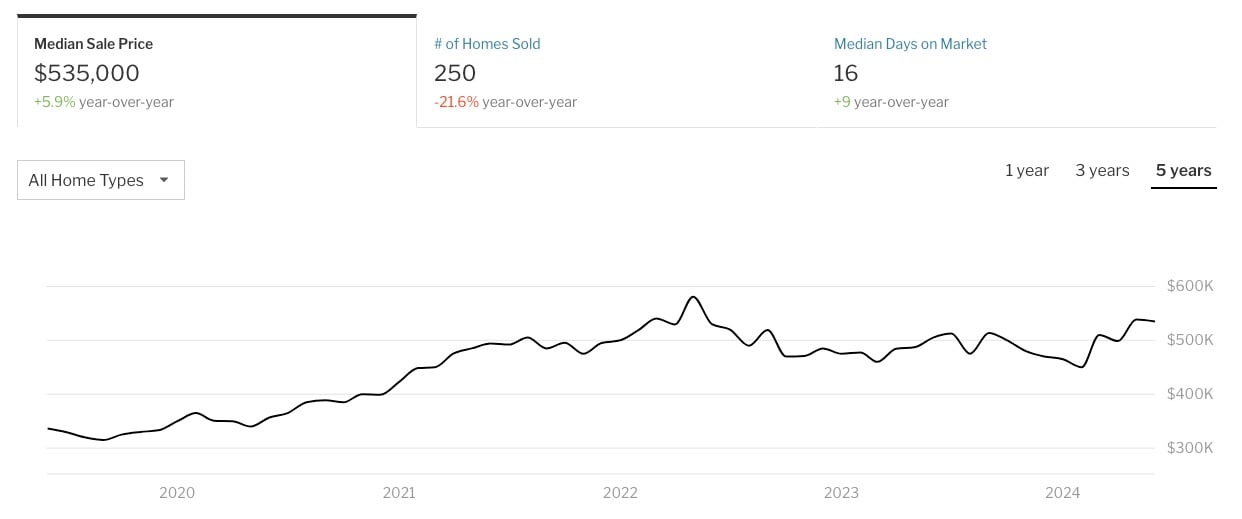1242x519 pixels.
Task: Click the 250 homes sold figure
Action: [455, 73]
